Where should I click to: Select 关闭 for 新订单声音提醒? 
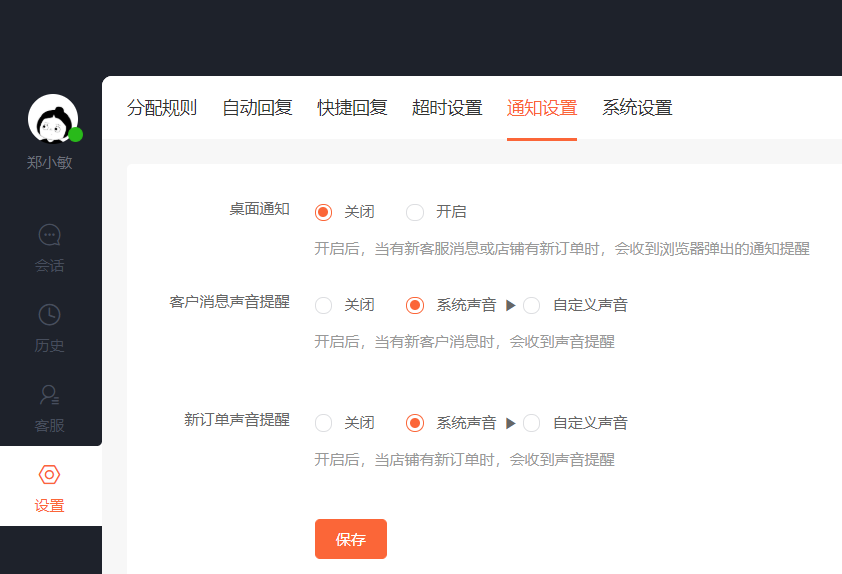323,423
